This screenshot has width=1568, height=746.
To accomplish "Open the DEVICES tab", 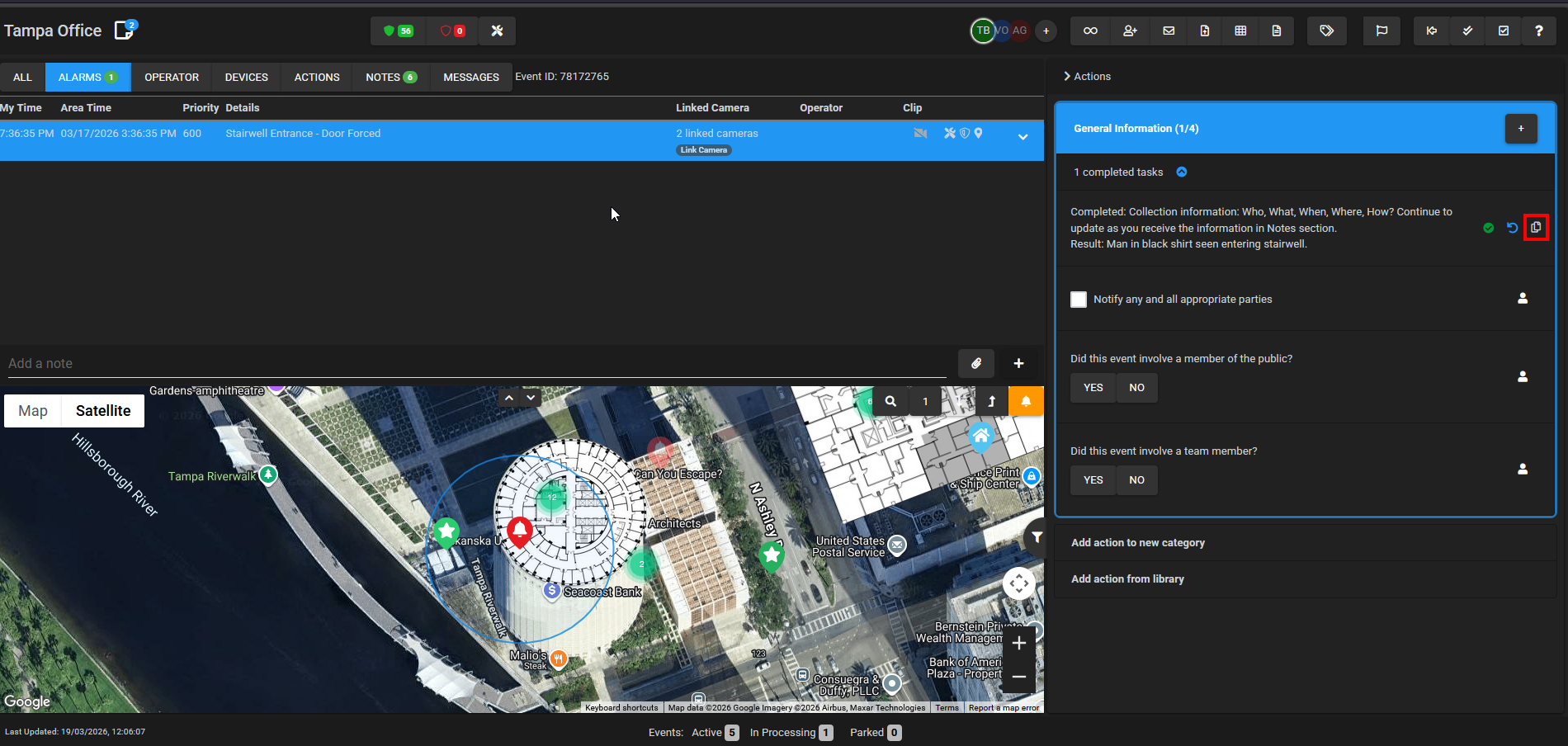I will click(x=246, y=77).
